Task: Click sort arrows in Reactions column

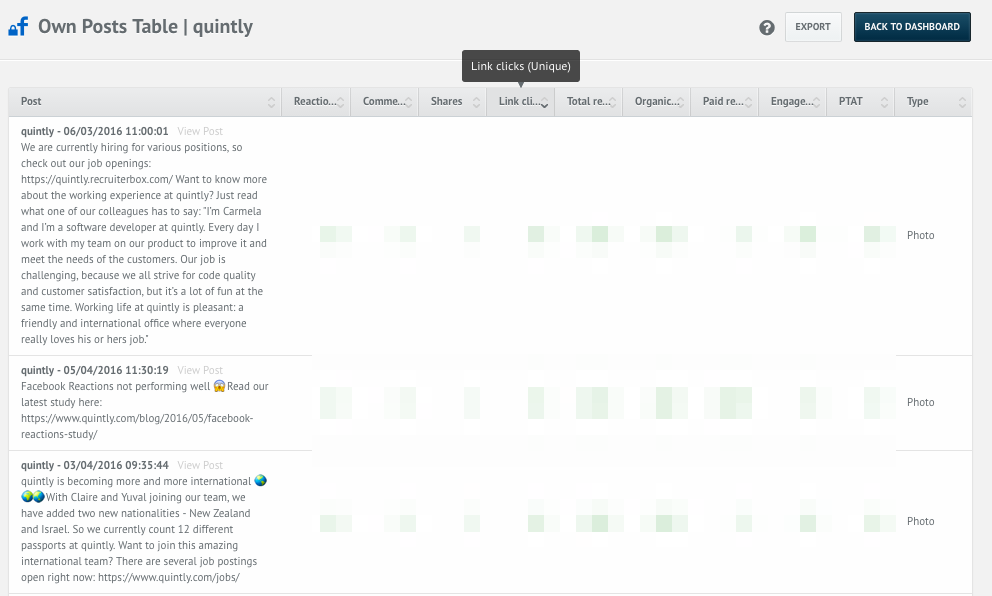Action: pyautogui.click(x=340, y=102)
